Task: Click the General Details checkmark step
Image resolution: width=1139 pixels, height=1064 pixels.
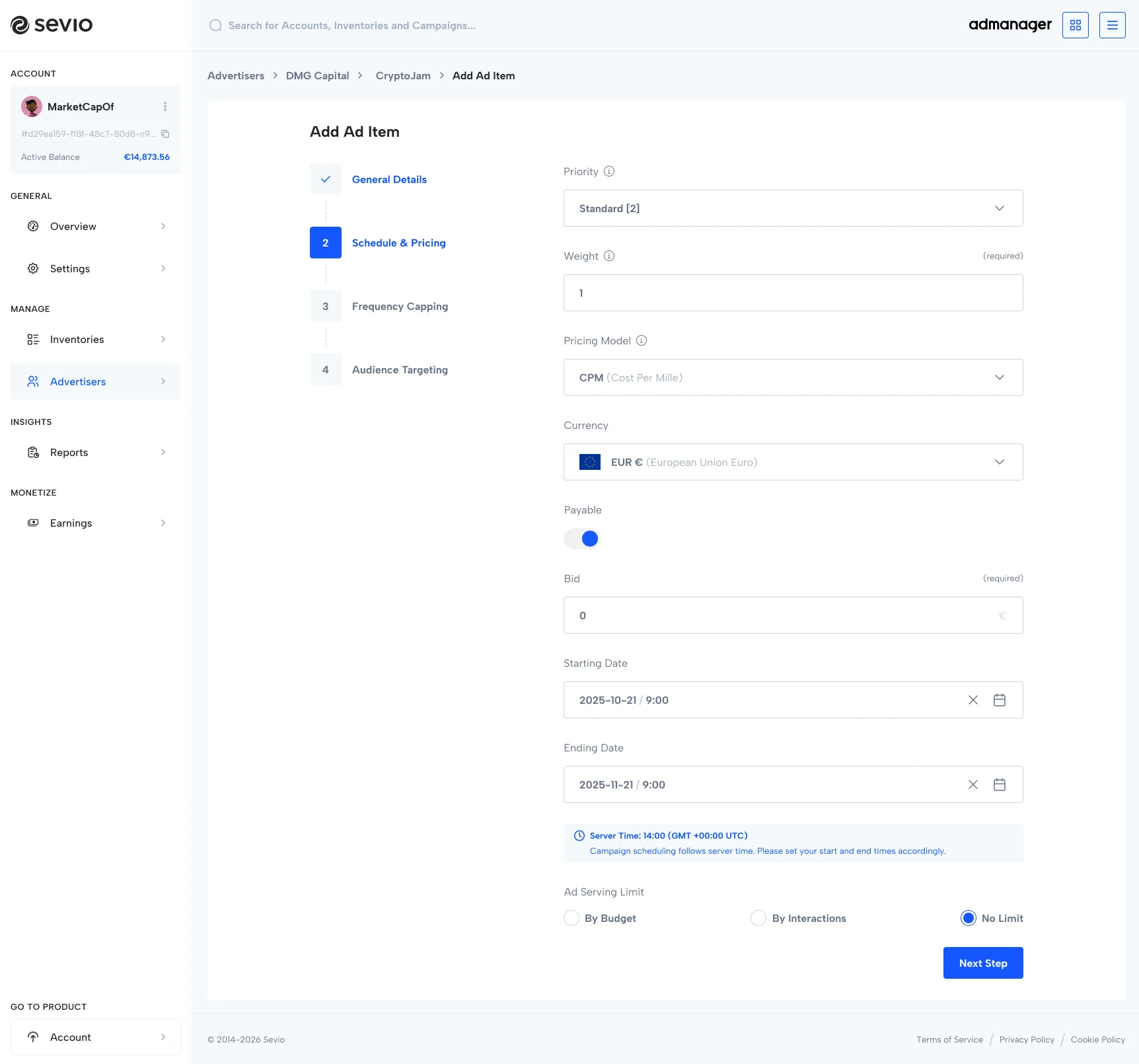Action: pyautogui.click(x=326, y=179)
